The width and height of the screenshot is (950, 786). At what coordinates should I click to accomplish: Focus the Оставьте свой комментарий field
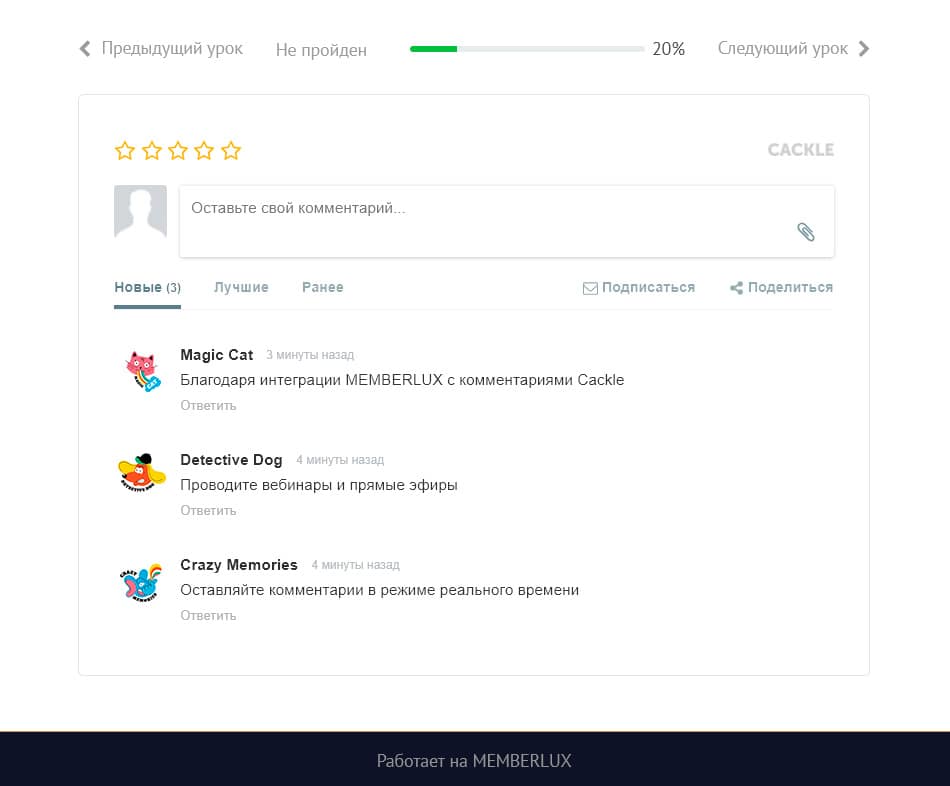[x=507, y=221]
